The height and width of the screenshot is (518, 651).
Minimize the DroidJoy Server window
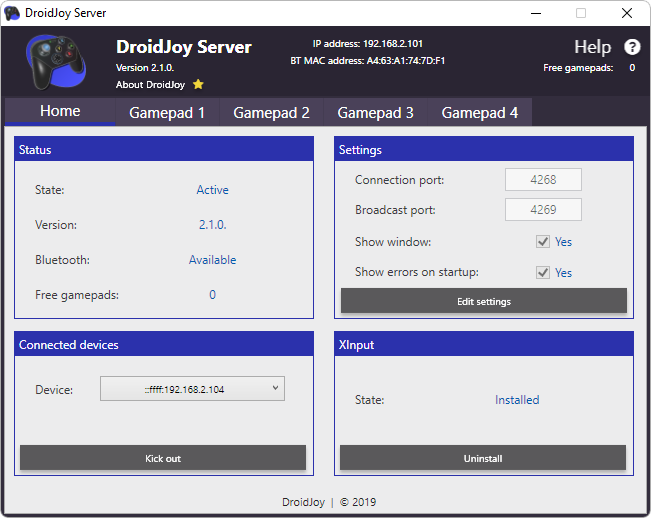pos(536,13)
